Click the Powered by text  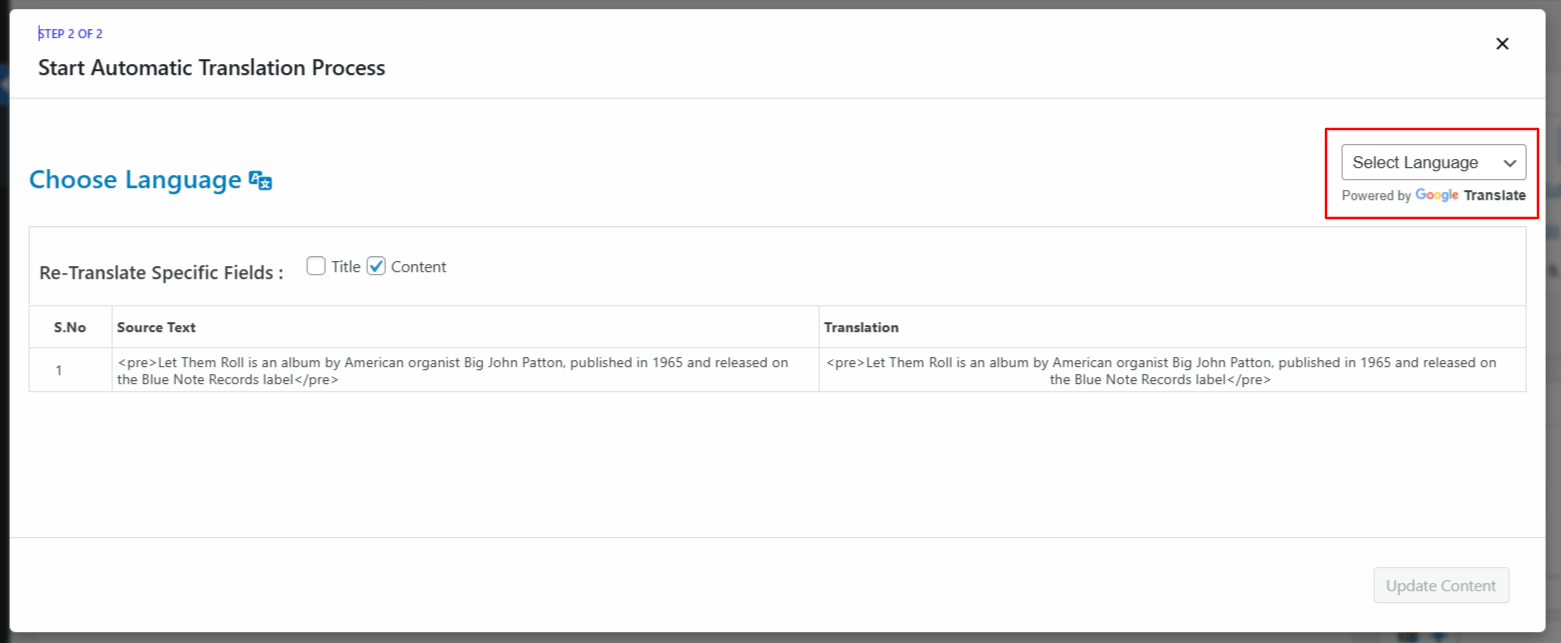pyautogui.click(x=1376, y=196)
